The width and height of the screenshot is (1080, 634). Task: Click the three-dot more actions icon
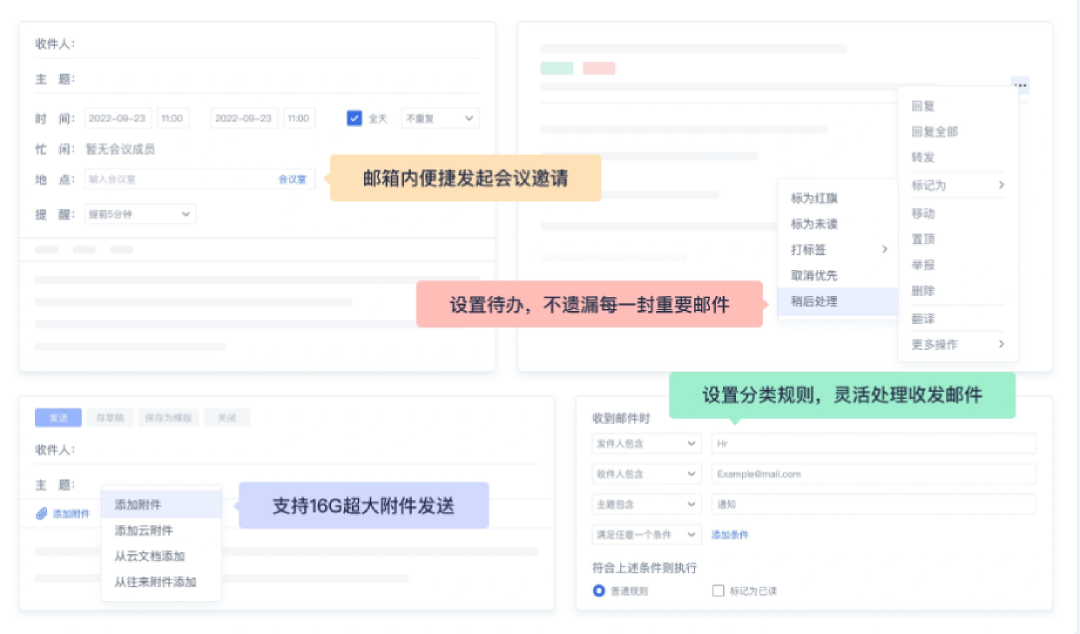[1019, 86]
